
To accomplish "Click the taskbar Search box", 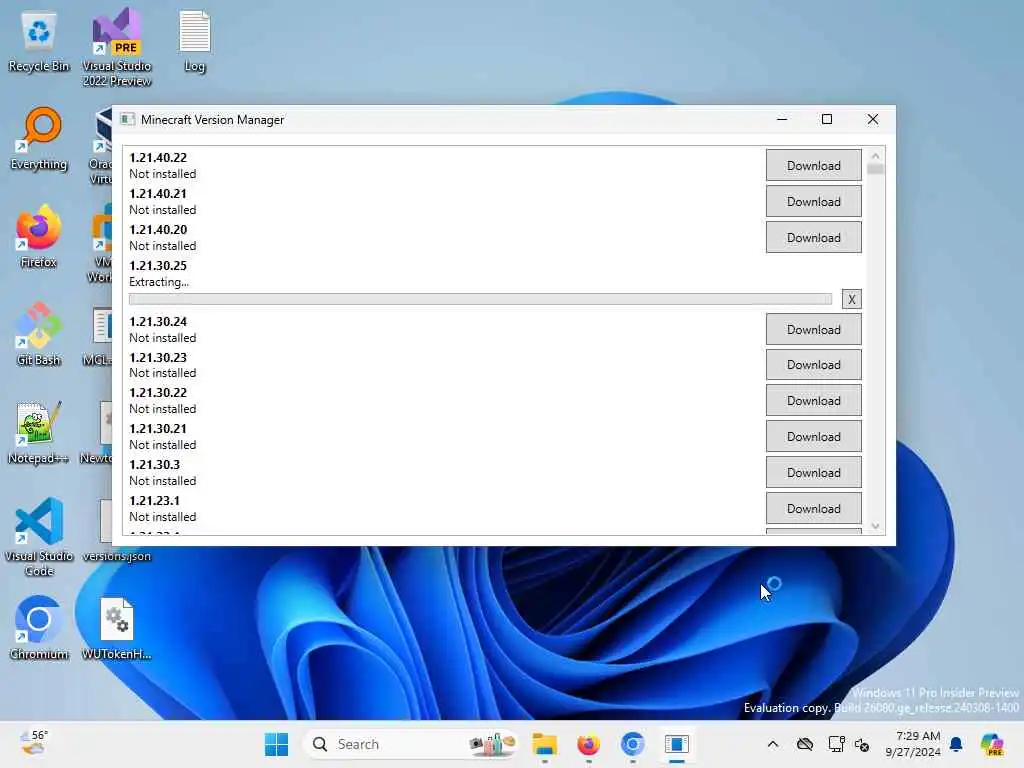I will 411,744.
